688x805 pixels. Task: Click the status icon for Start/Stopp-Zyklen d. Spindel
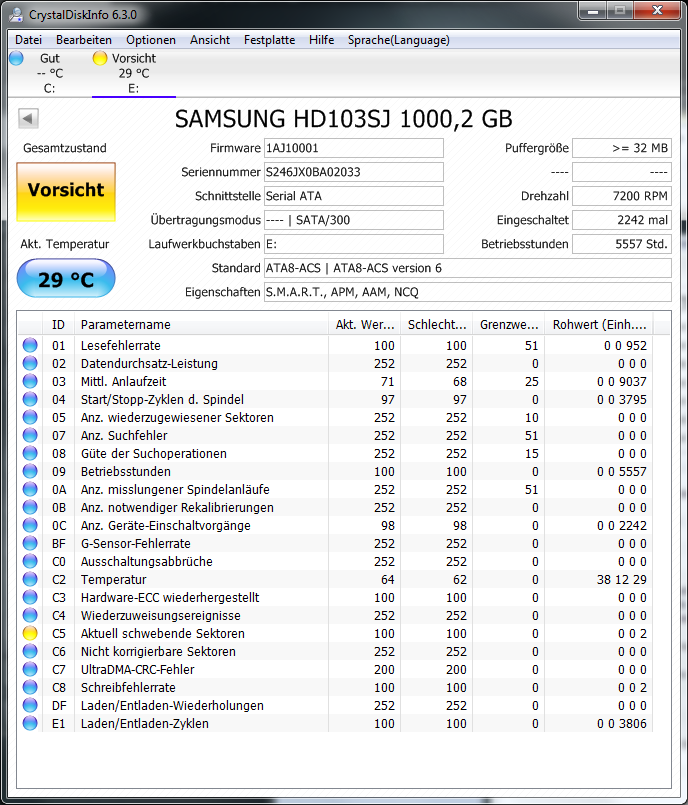pyautogui.click(x=30, y=399)
